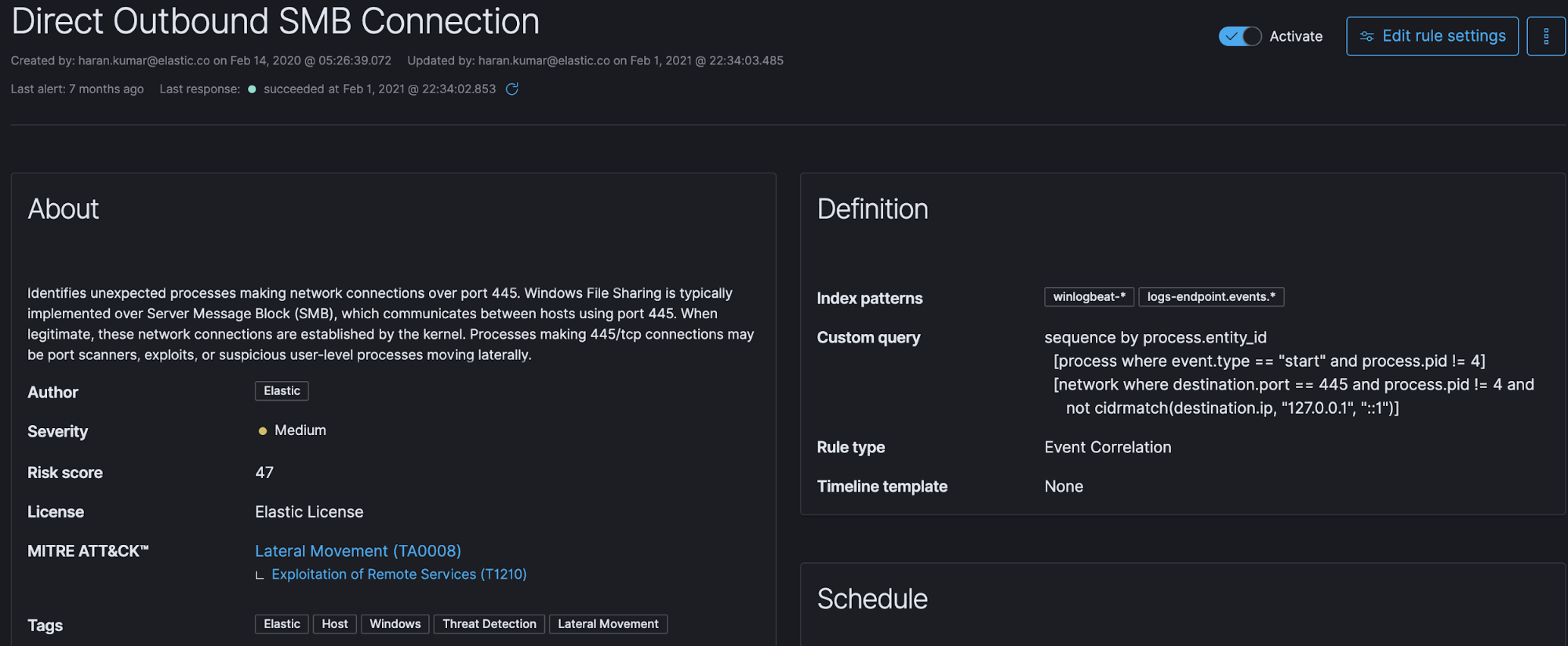
Task: Click the Elastic author badge
Action: (282, 391)
